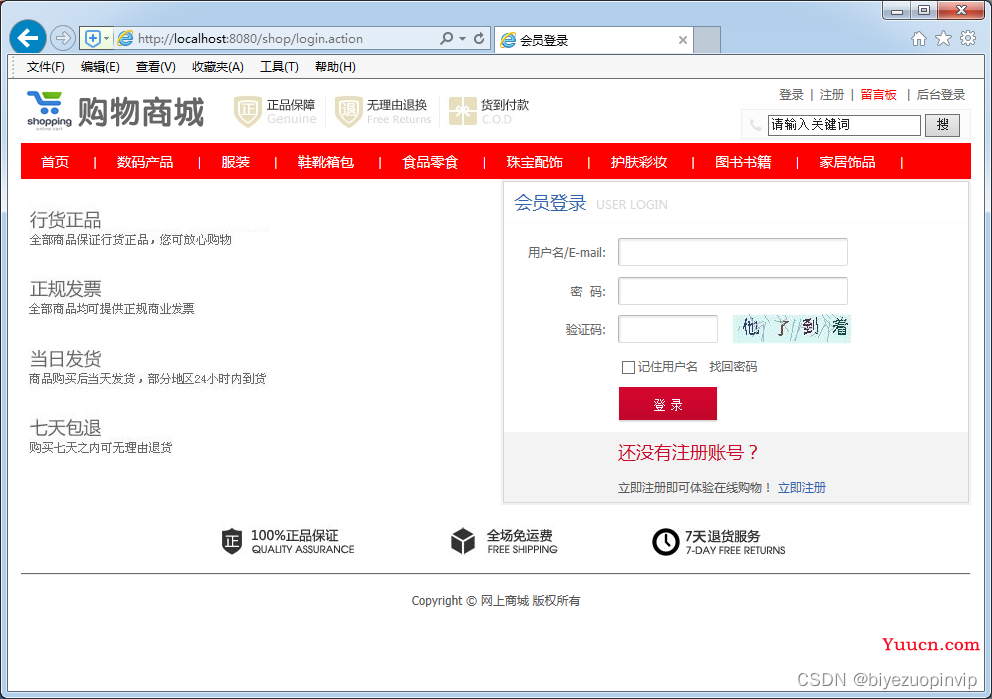
Task: Click the 会员登录 panel heading
Action: (550, 203)
